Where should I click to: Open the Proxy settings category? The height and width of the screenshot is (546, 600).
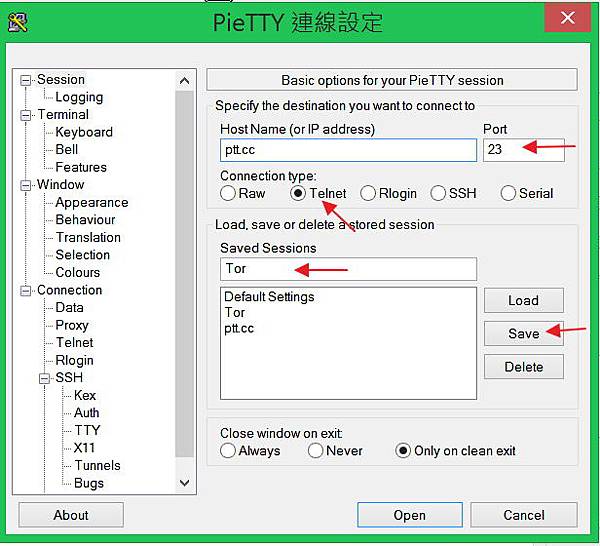pos(72,325)
